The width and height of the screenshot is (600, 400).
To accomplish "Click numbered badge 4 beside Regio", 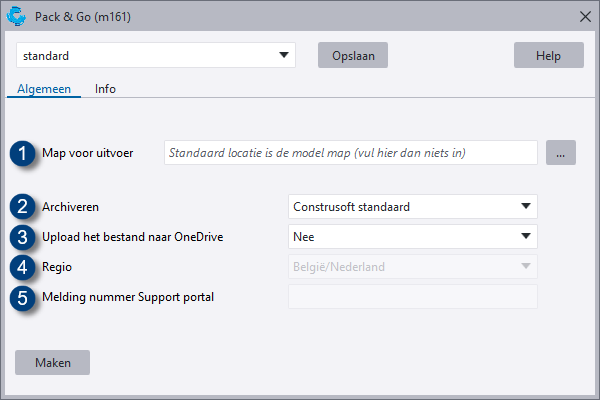I will [x=22, y=267].
